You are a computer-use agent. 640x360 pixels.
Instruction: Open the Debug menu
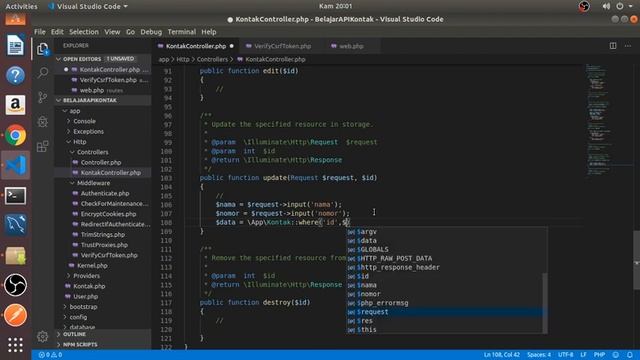(151, 32)
